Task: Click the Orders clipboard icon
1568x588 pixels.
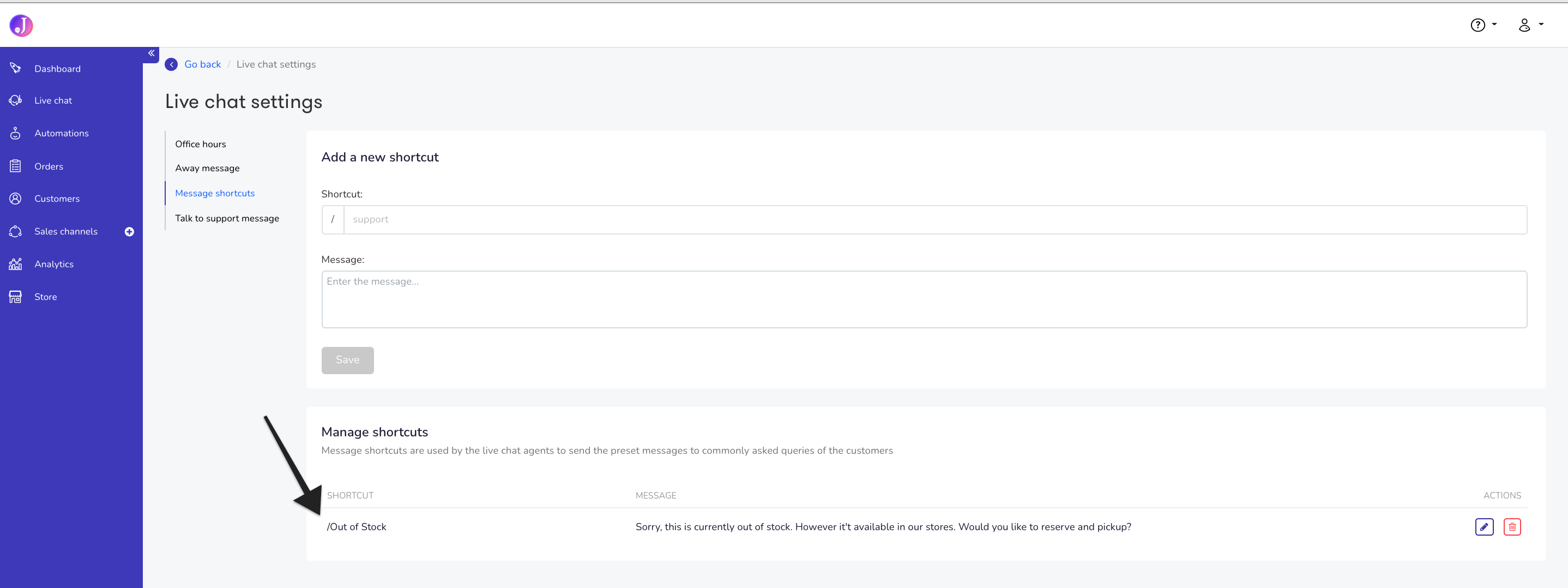Action: click(16, 166)
